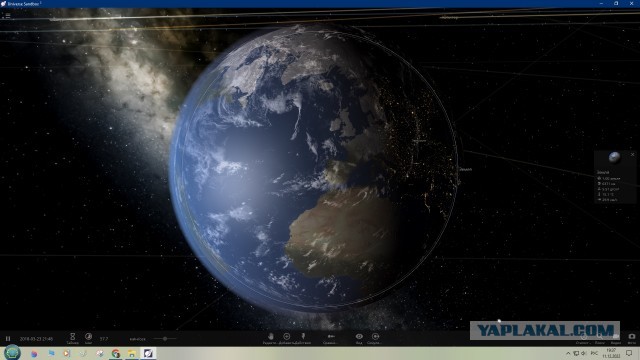The image size is (640, 360).
Task: Select the Earth label beside the planet
Action: coord(465,169)
